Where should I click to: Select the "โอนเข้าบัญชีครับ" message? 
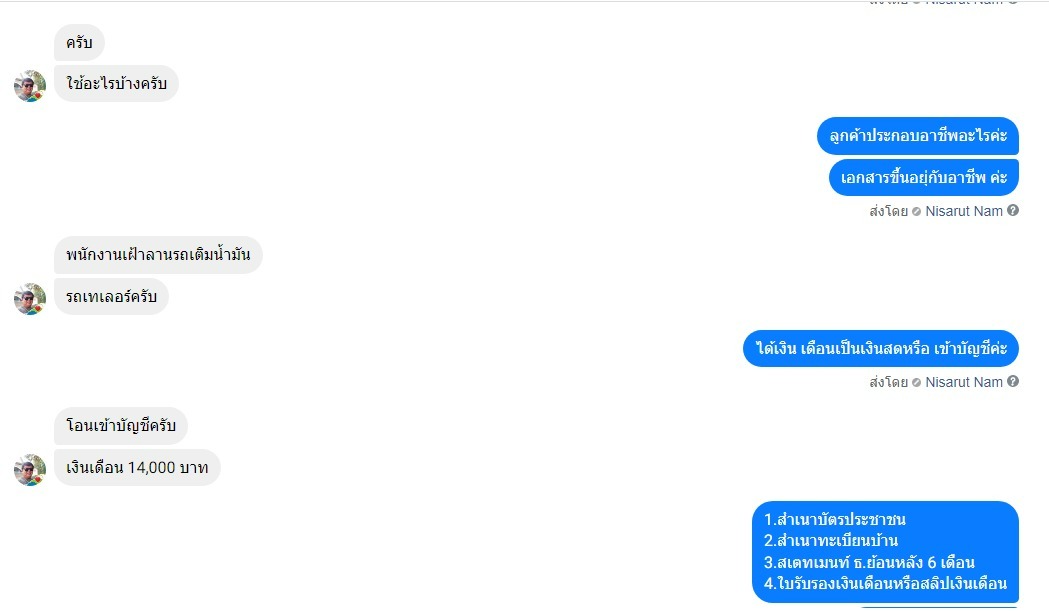tap(120, 426)
